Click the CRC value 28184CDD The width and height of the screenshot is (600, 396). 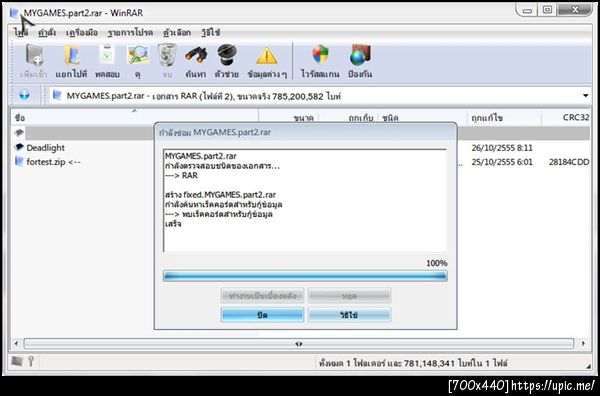[x=569, y=162]
